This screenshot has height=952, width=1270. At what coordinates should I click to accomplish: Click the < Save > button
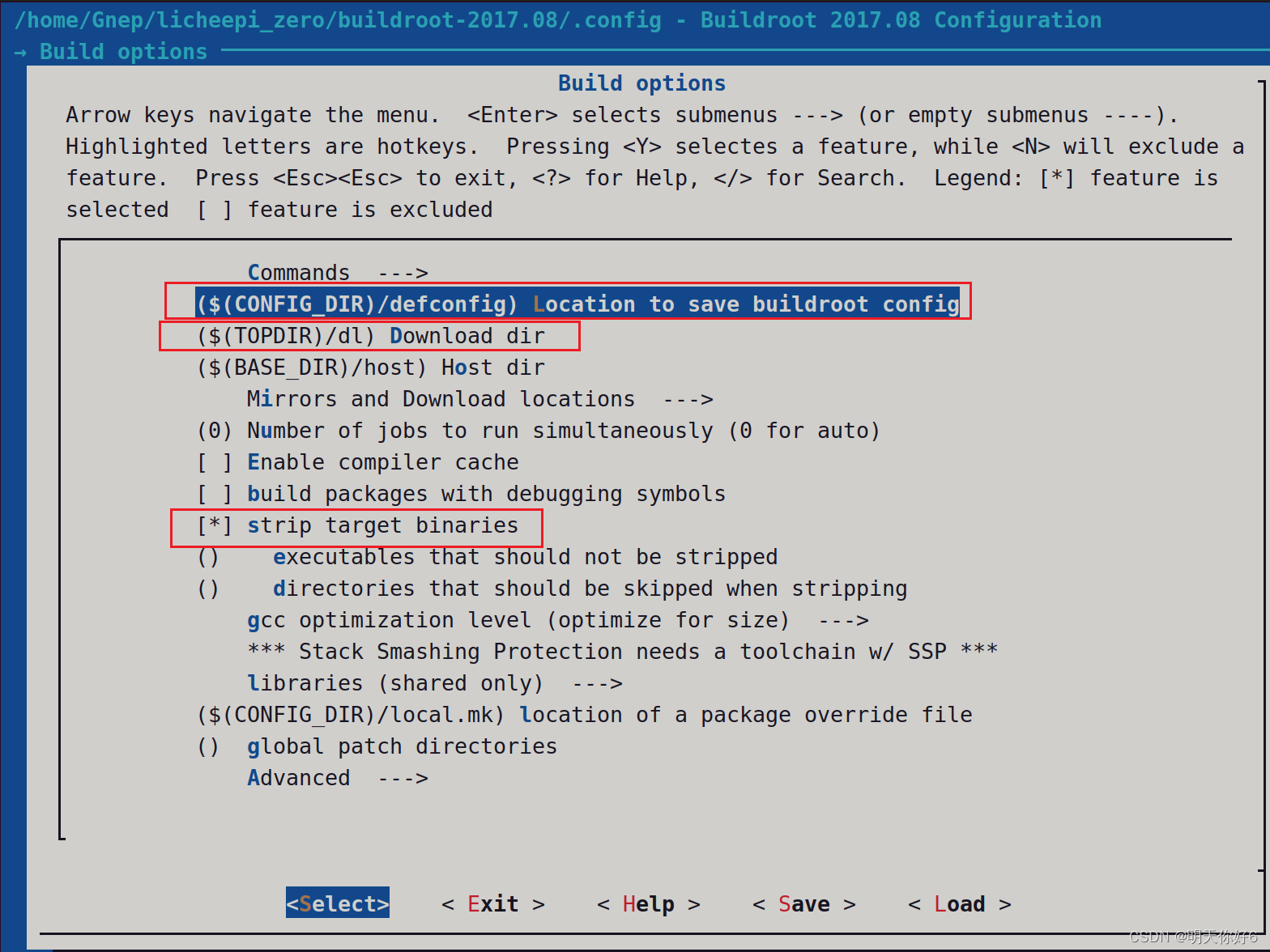804,903
